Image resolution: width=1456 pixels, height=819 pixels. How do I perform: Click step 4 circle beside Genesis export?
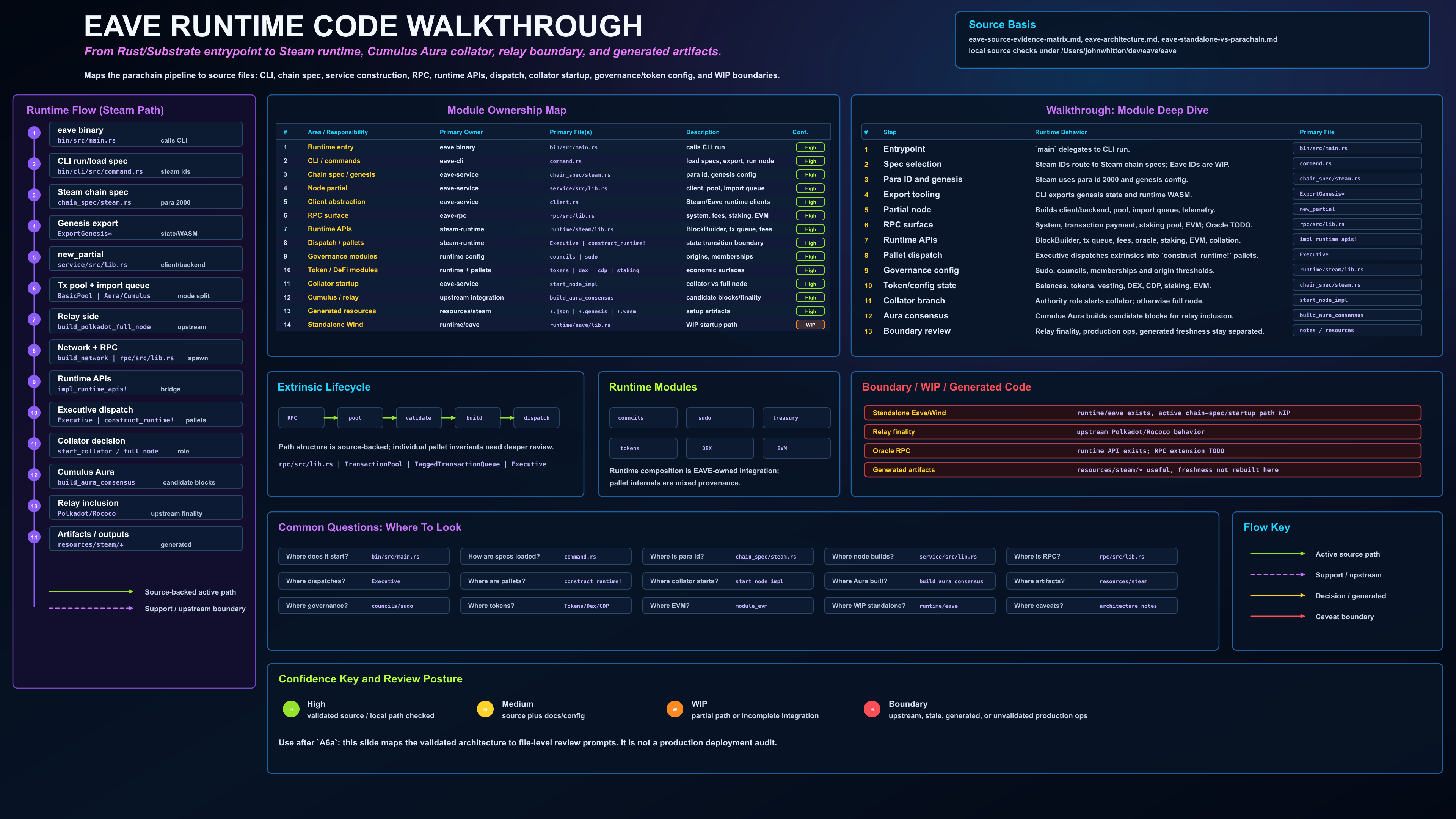tap(34, 227)
